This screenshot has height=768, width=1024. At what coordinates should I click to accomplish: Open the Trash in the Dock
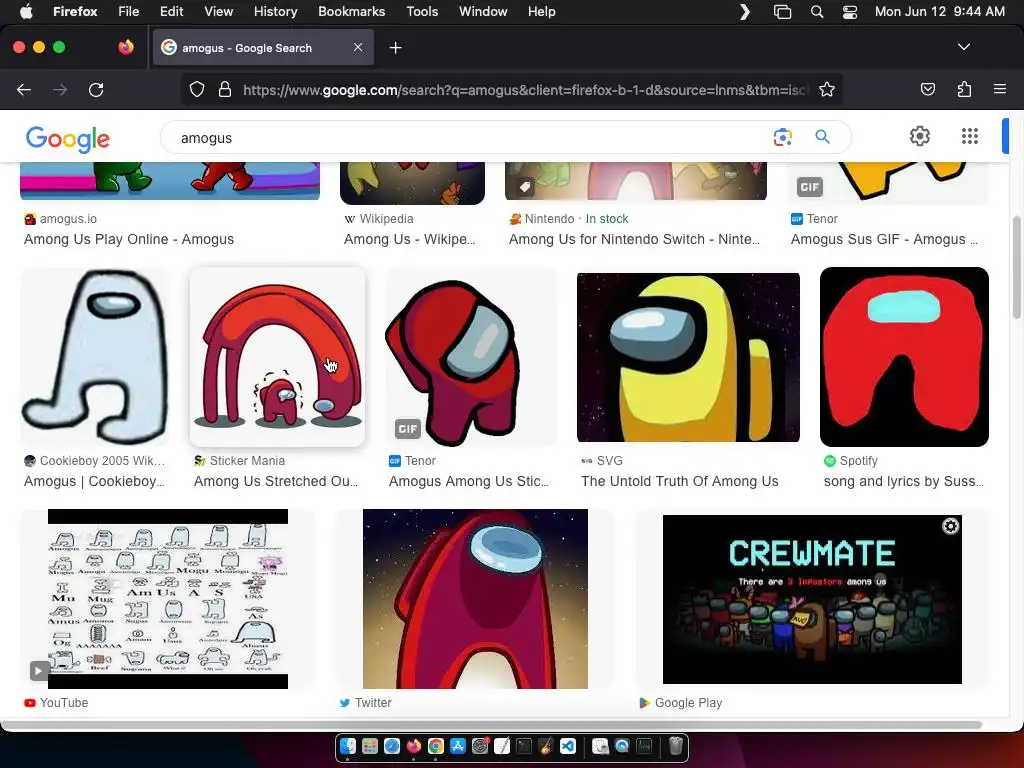(x=675, y=746)
